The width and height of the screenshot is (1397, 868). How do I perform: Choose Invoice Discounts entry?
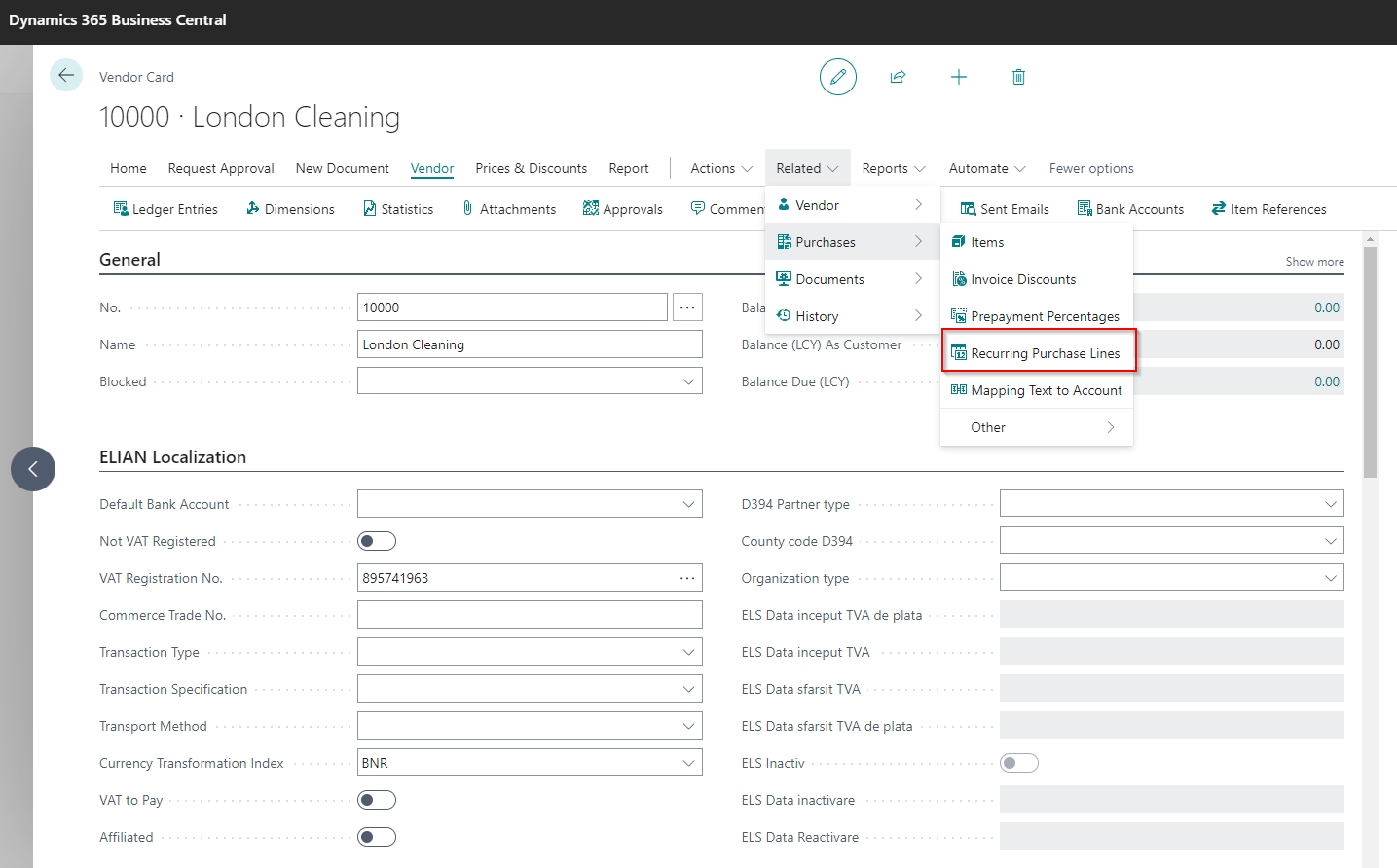tap(1037, 279)
